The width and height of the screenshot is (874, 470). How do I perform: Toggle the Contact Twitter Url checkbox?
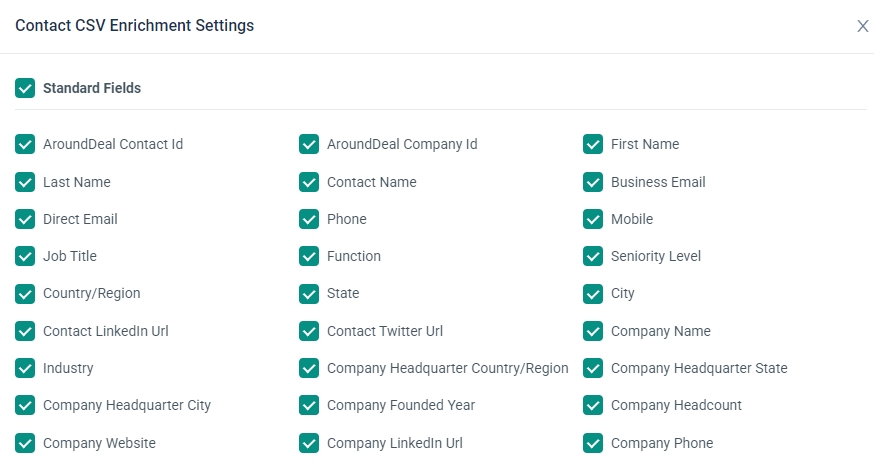coord(309,331)
